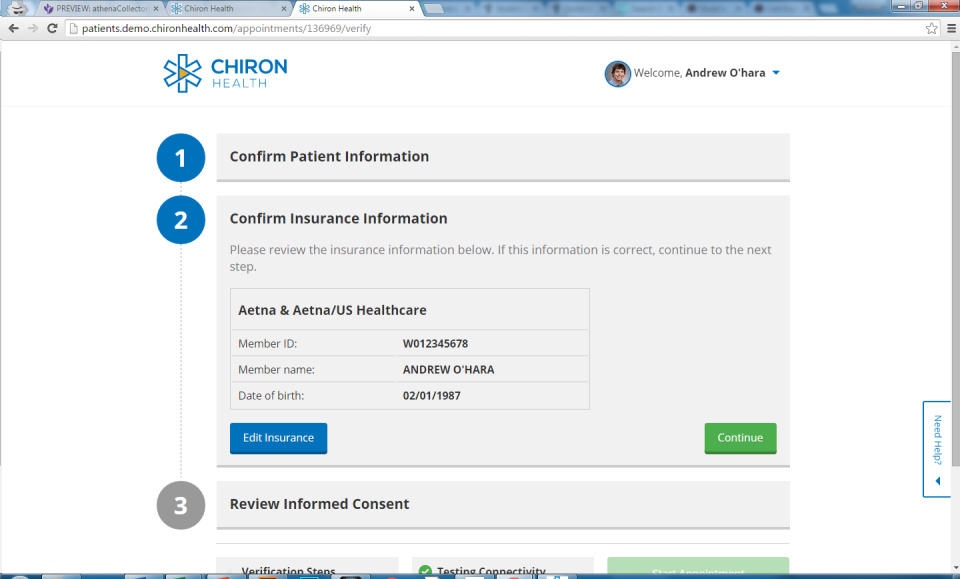This screenshot has width=960, height=579.
Task: Click the address bar URL field
Action: click(502, 28)
